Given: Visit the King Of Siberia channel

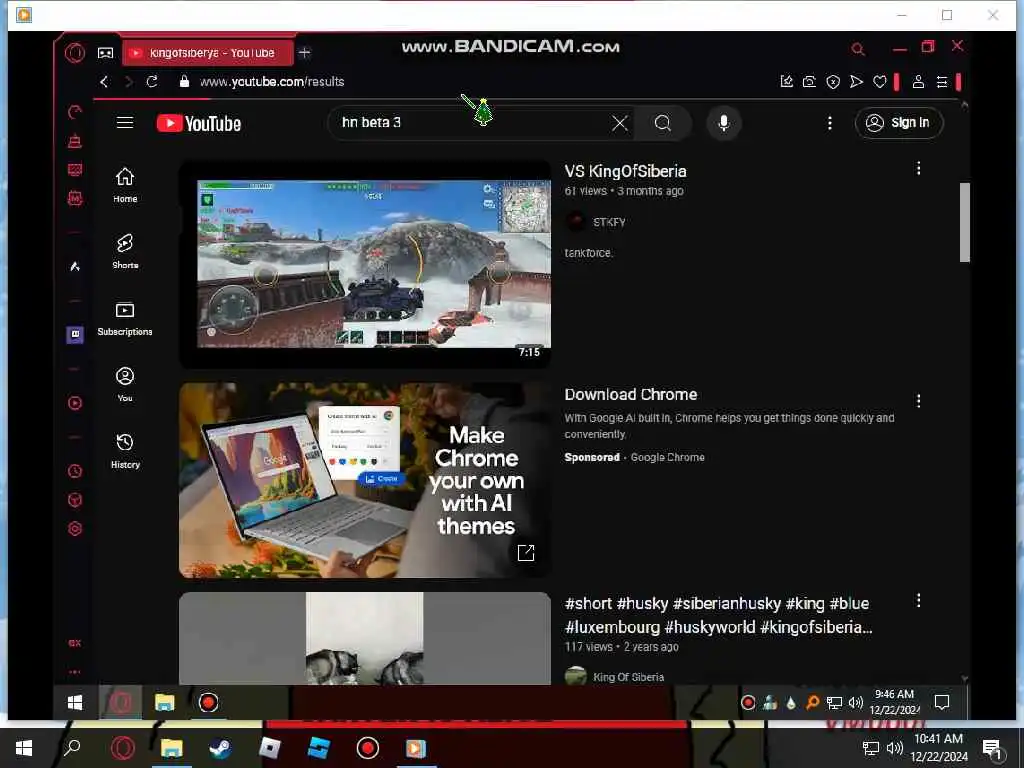Looking at the screenshot, I should (x=628, y=677).
